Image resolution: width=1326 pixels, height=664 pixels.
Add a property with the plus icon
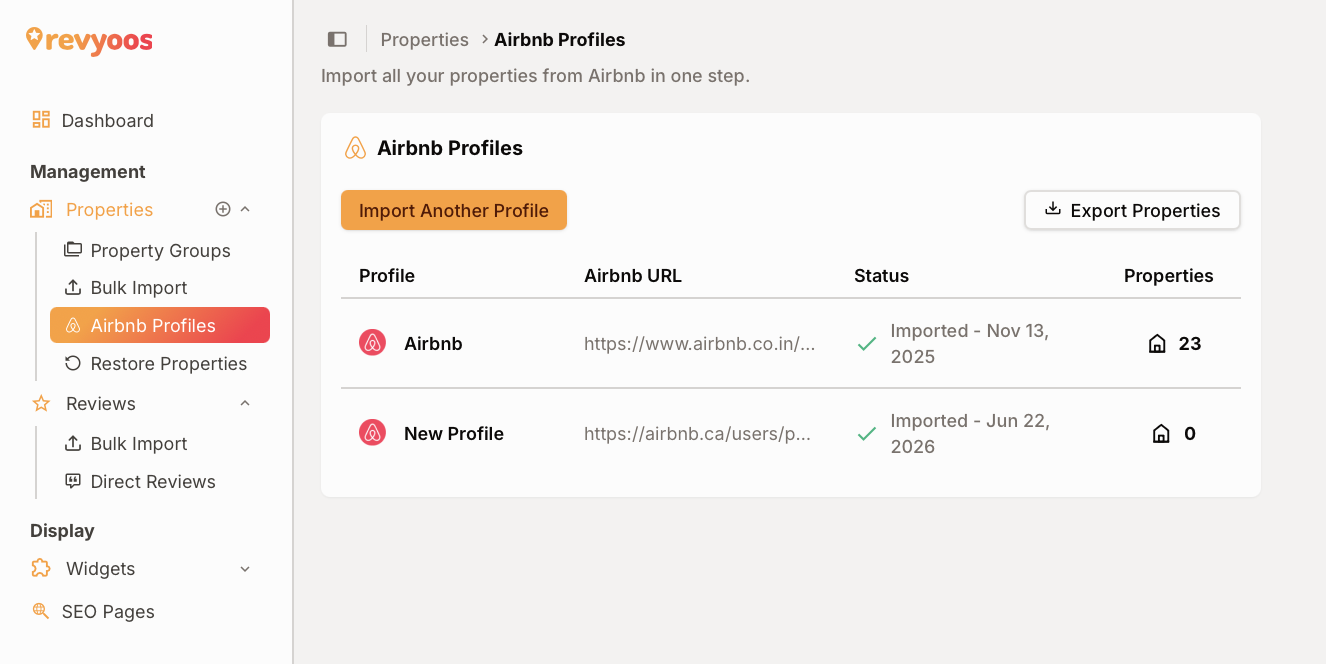click(x=223, y=209)
